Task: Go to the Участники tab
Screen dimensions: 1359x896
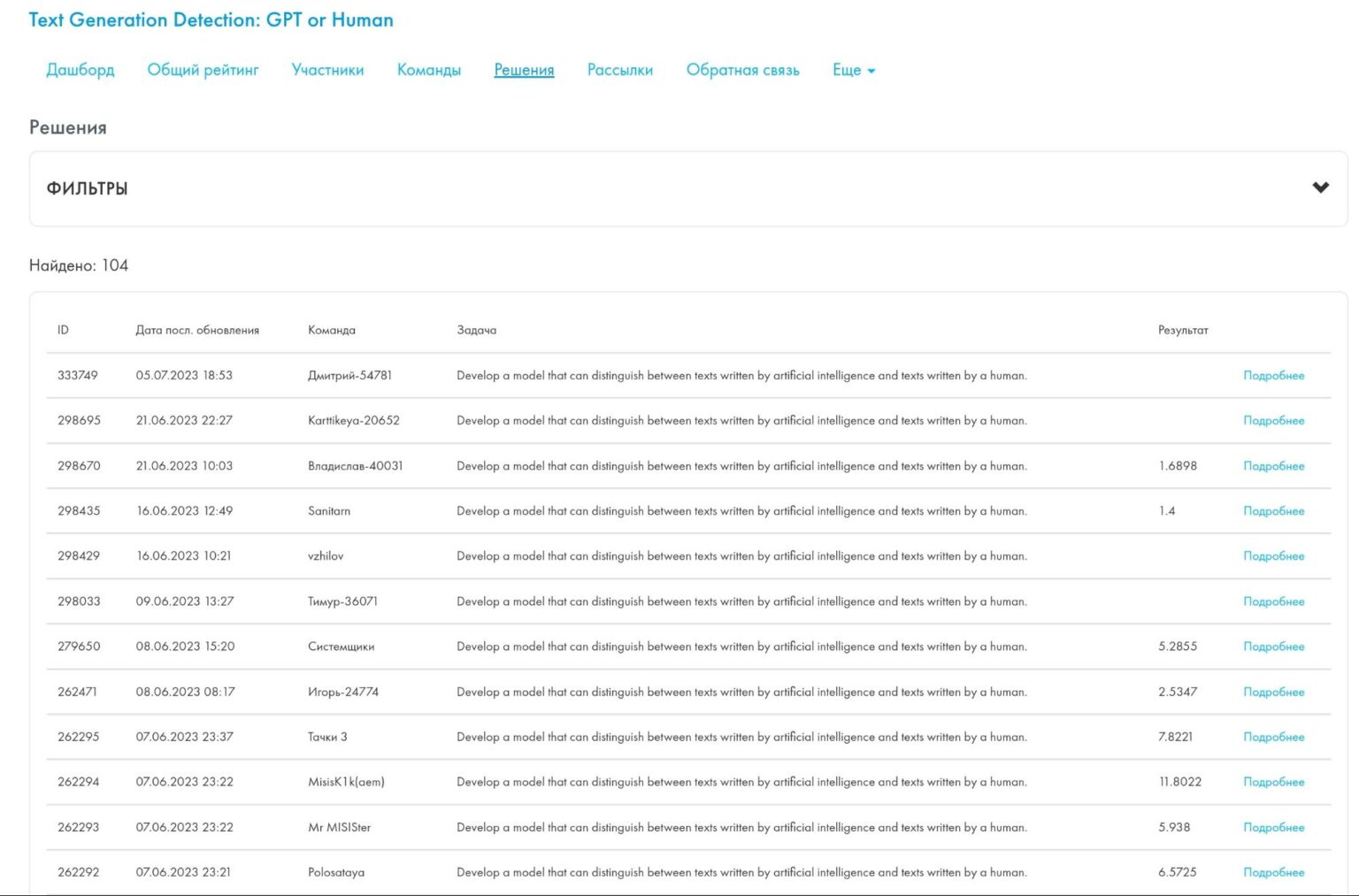Action: pyautogui.click(x=327, y=70)
